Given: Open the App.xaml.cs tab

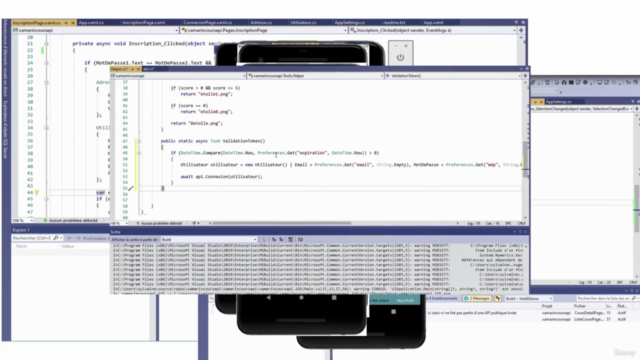Looking at the screenshot, I should point(91,22).
